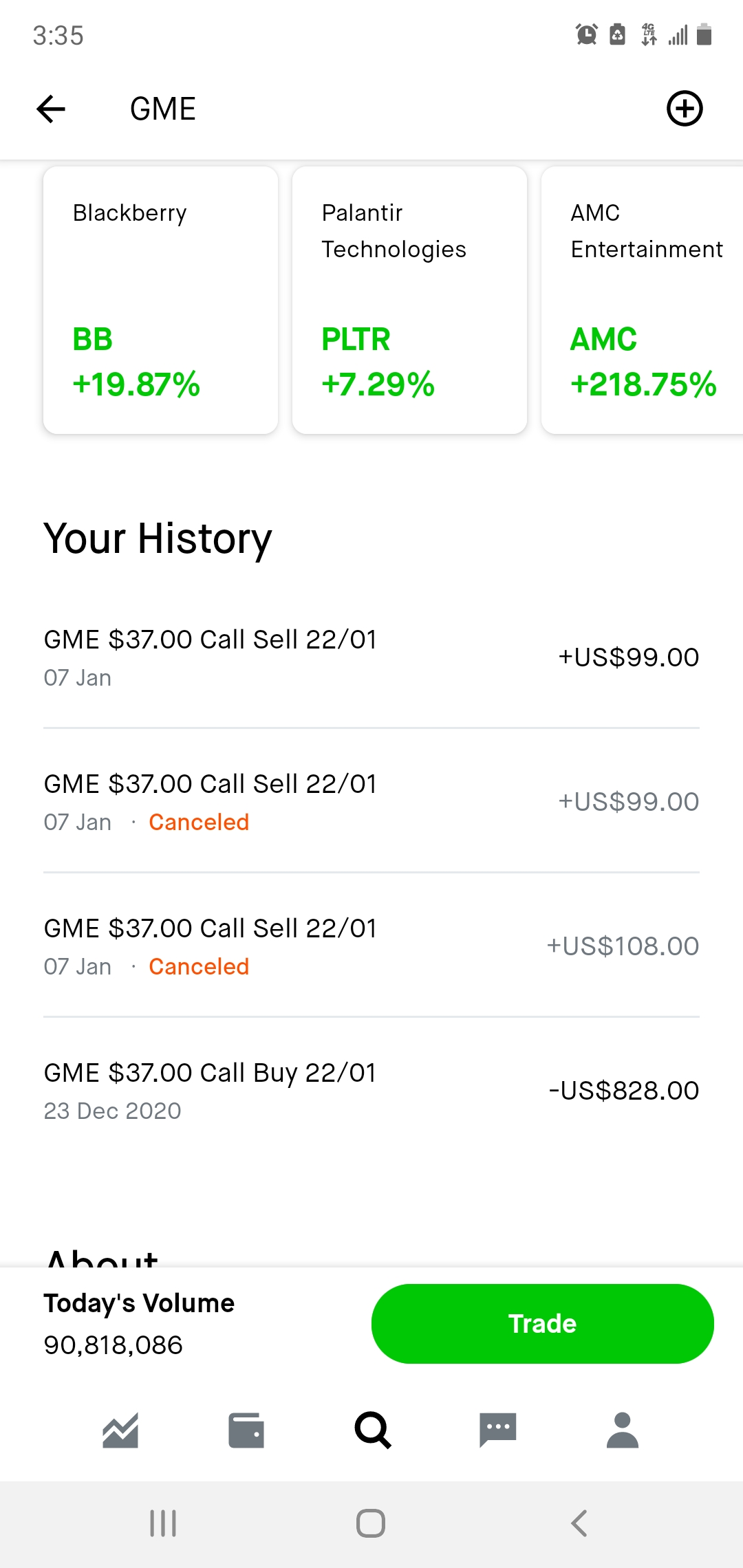Tap Android recent apps button
Screen dimensions: 743x1568
163,1523
